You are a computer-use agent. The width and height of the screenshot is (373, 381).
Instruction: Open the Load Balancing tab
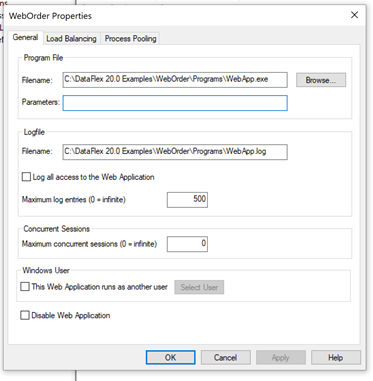[71, 39]
